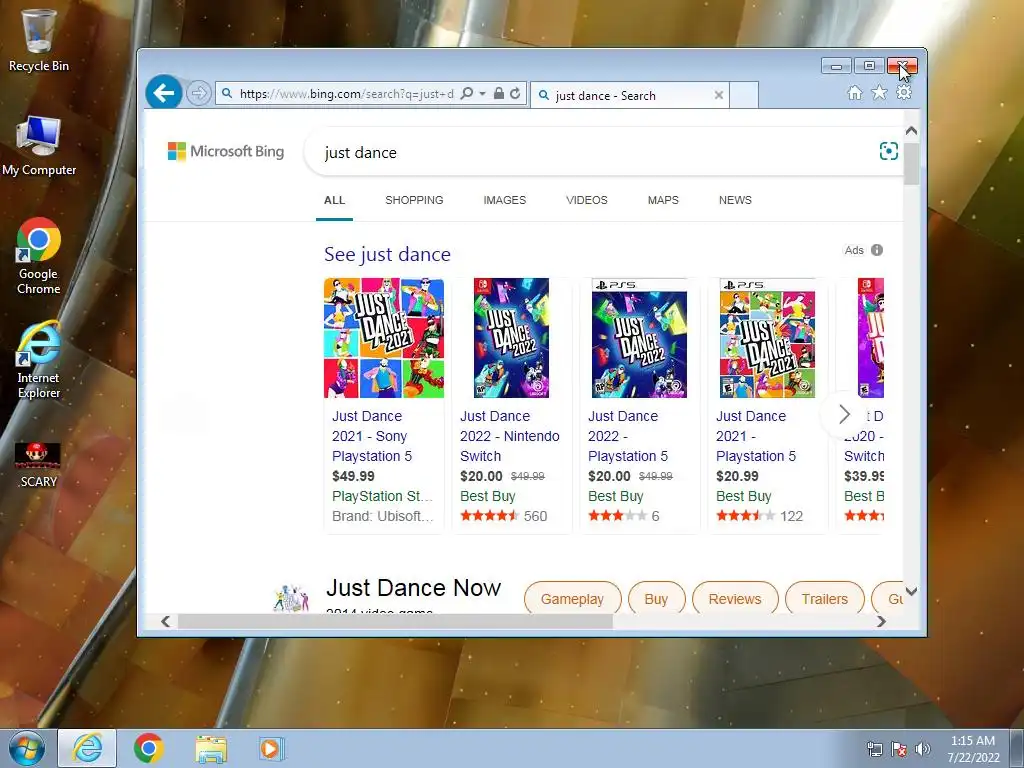Select the Buy pill button
Viewport: 1024px width, 768px height.
pos(656,598)
